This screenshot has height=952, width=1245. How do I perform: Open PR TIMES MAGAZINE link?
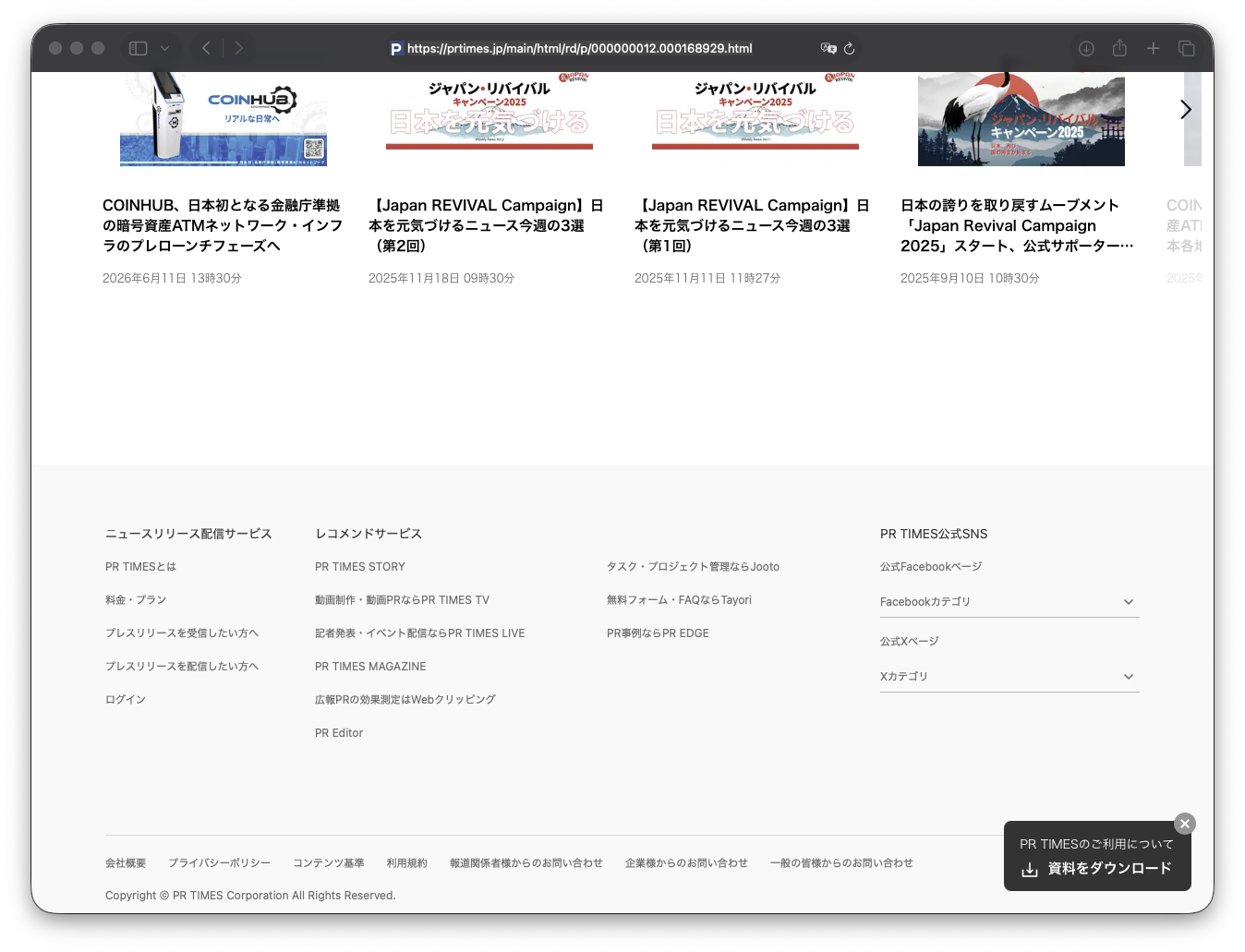point(370,667)
